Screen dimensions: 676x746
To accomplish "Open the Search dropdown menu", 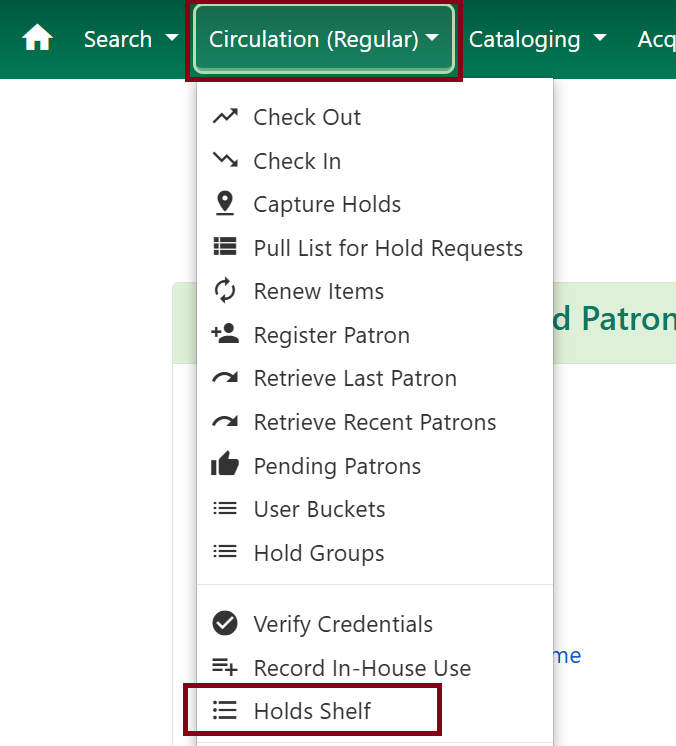I will [x=130, y=39].
